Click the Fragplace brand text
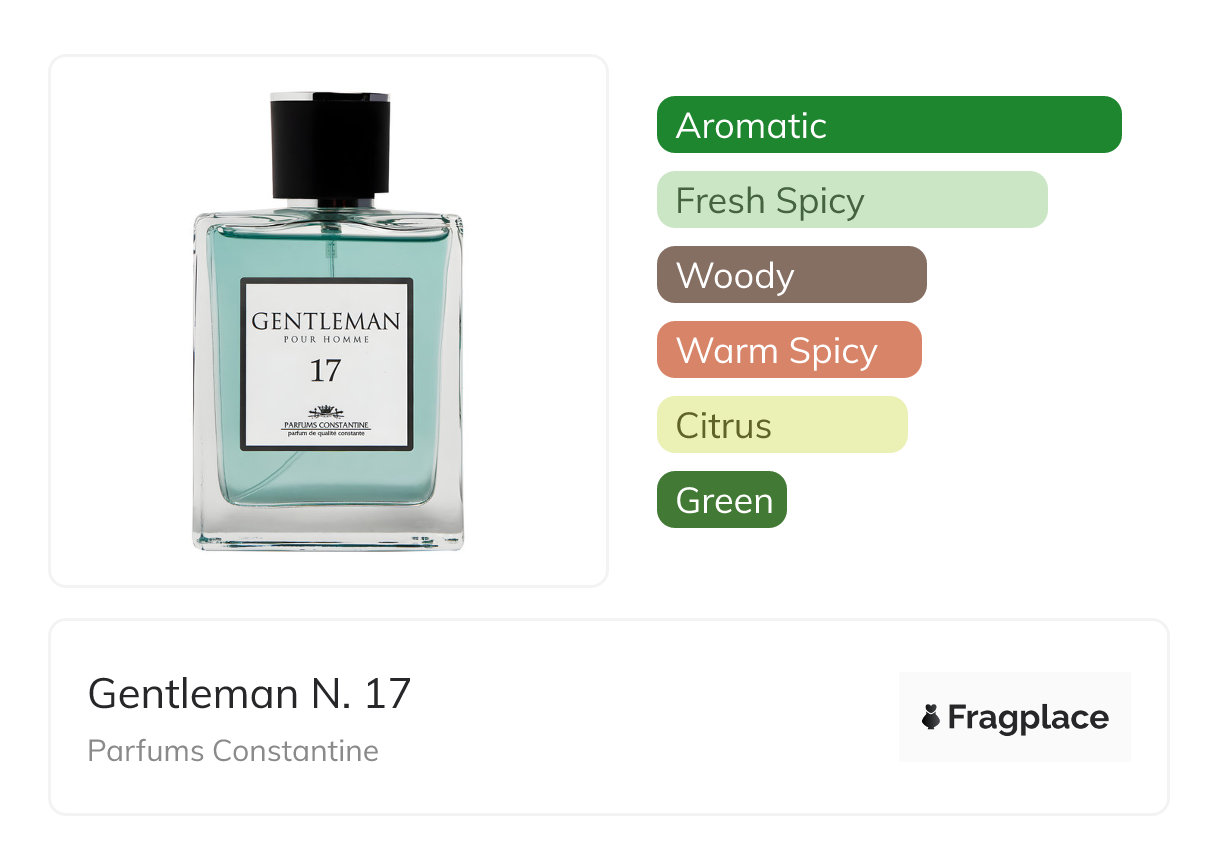The image size is (1218, 864). pyautogui.click(x=1028, y=718)
